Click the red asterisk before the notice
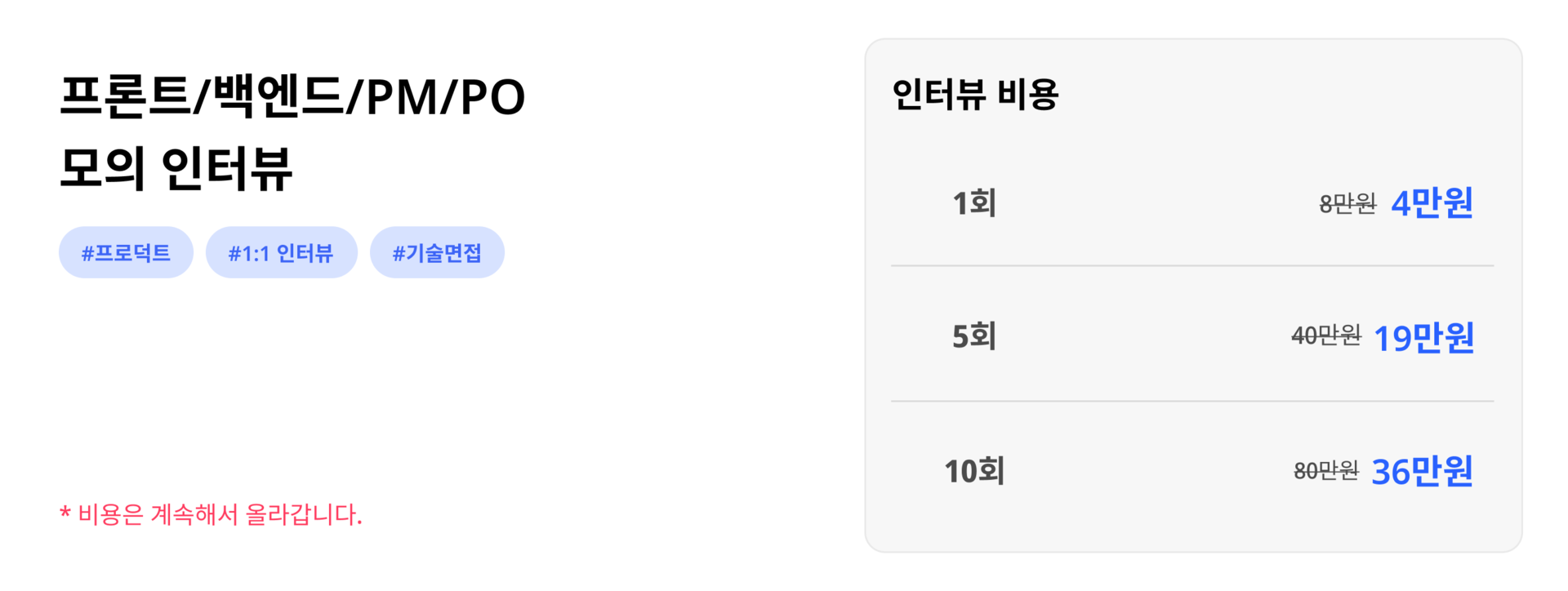Image resolution: width=1568 pixels, height=591 pixels. tap(65, 513)
